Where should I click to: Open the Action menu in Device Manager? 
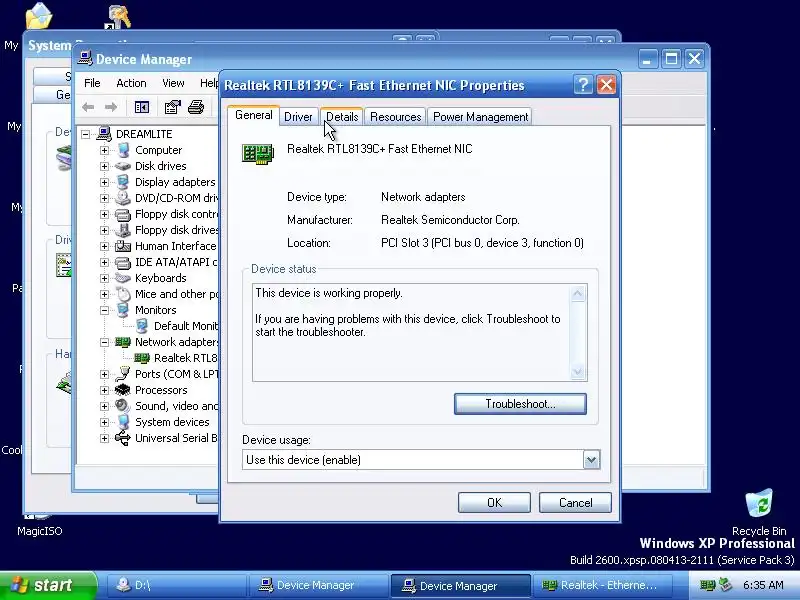131,83
